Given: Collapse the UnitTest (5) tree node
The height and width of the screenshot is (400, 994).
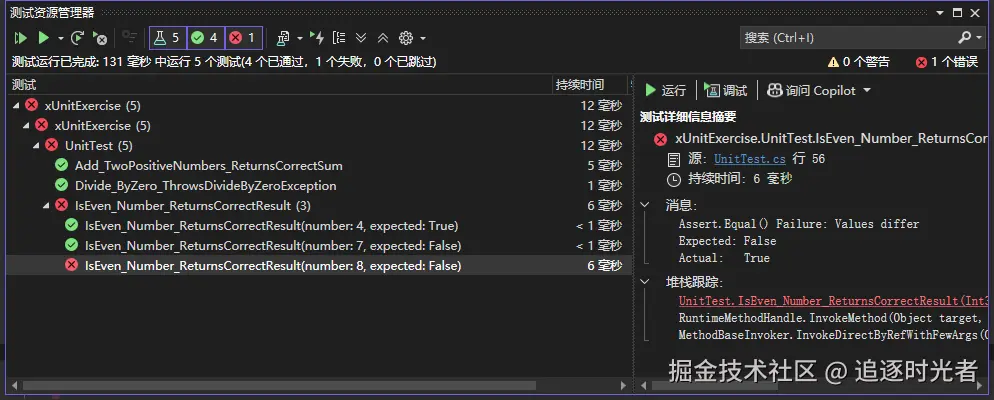Looking at the screenshot, I should click(38, 145).
